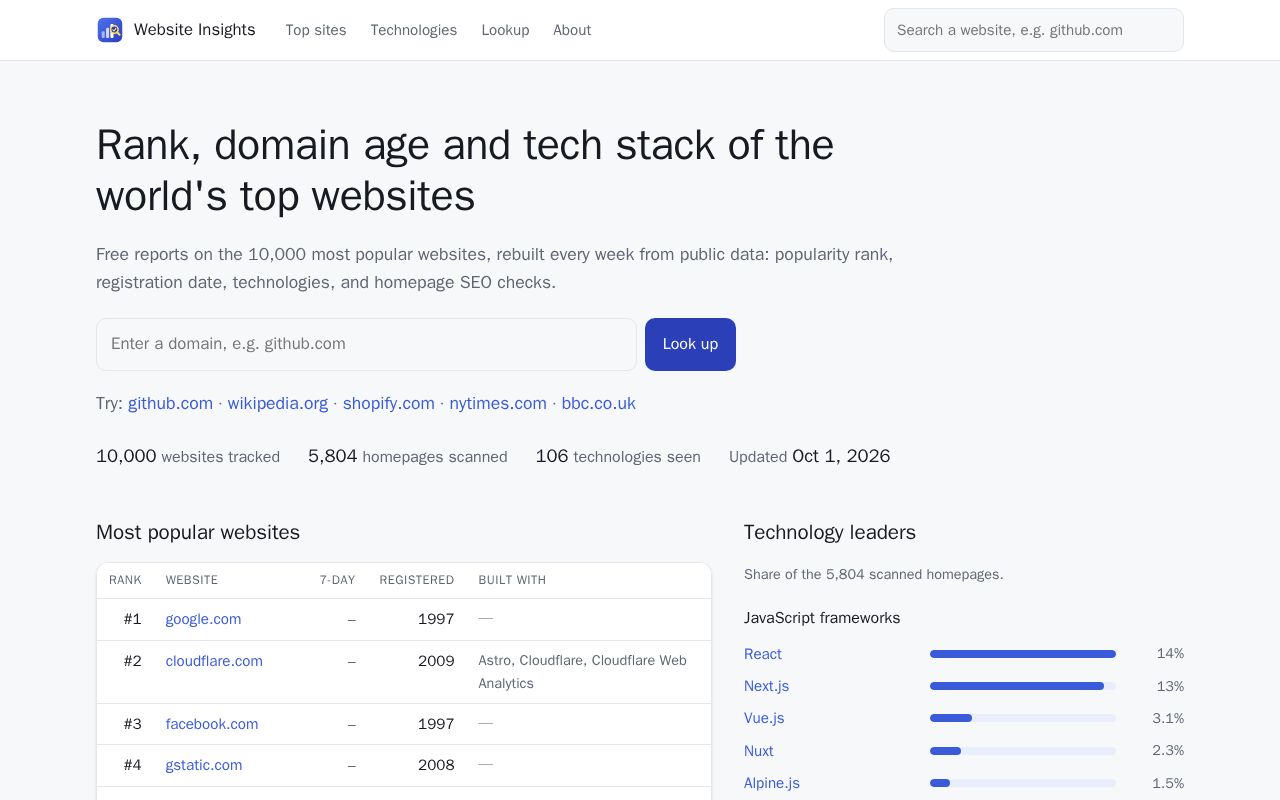Go to Technologies in the navigation
Image resolution: width=1280 pixels, height=800 pixels.
point(414,30)
